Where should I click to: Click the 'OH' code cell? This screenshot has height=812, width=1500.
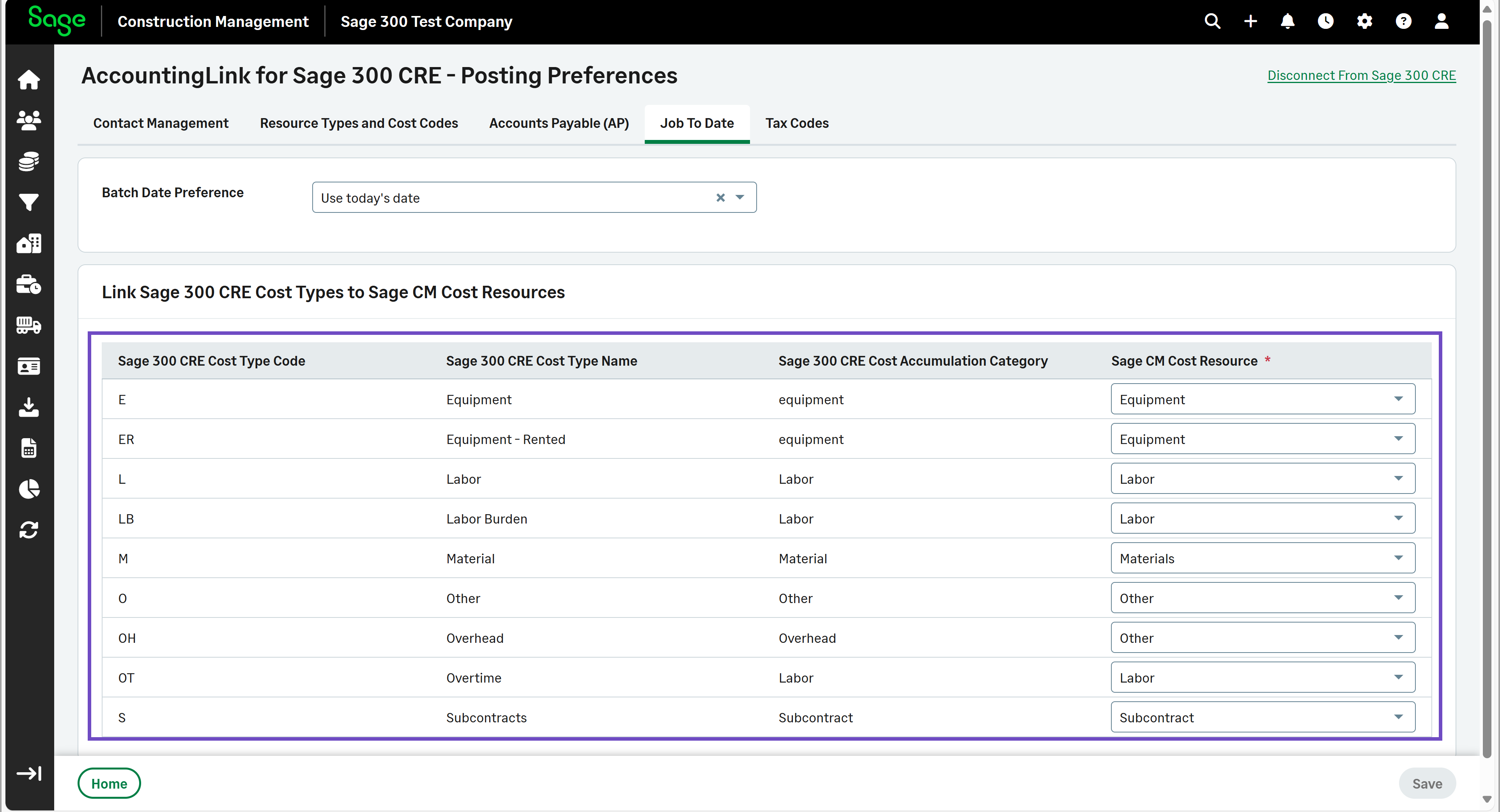click(127, 638)
